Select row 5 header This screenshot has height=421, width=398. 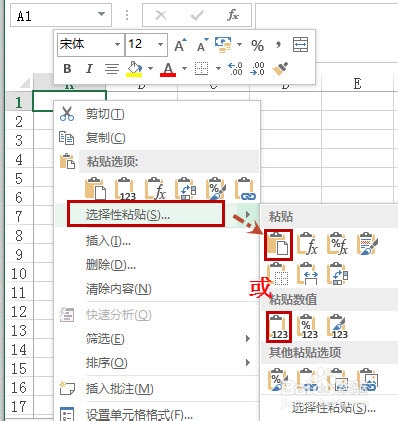(x=19, y=179)
